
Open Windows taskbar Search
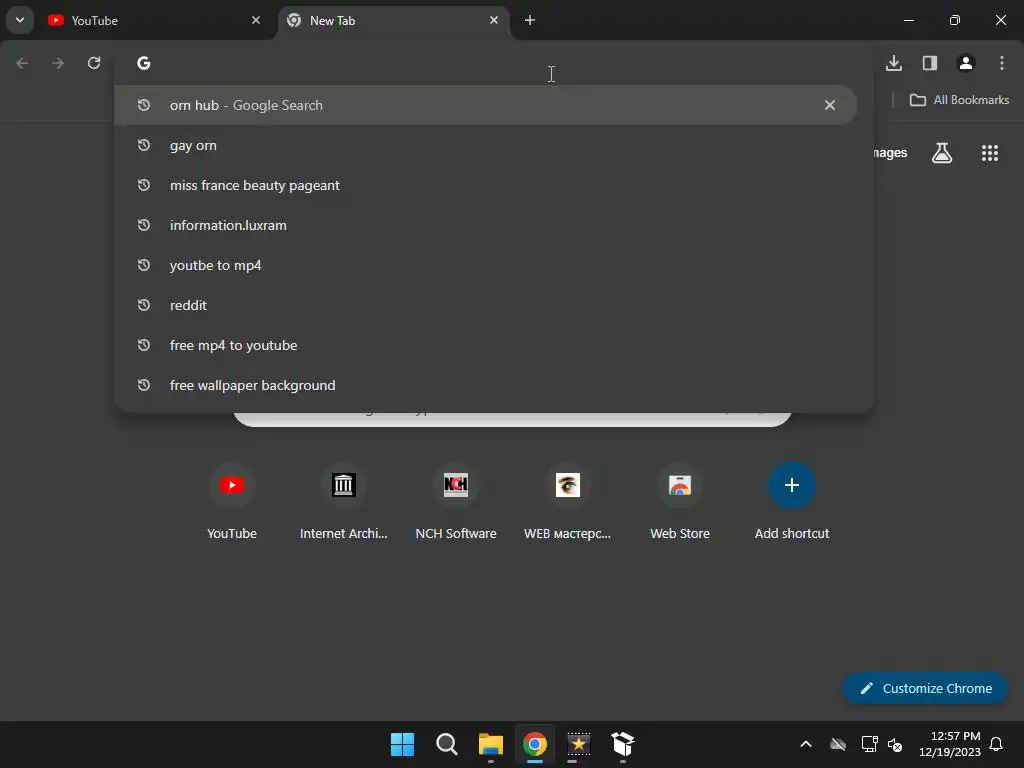(x=447, y=744)
